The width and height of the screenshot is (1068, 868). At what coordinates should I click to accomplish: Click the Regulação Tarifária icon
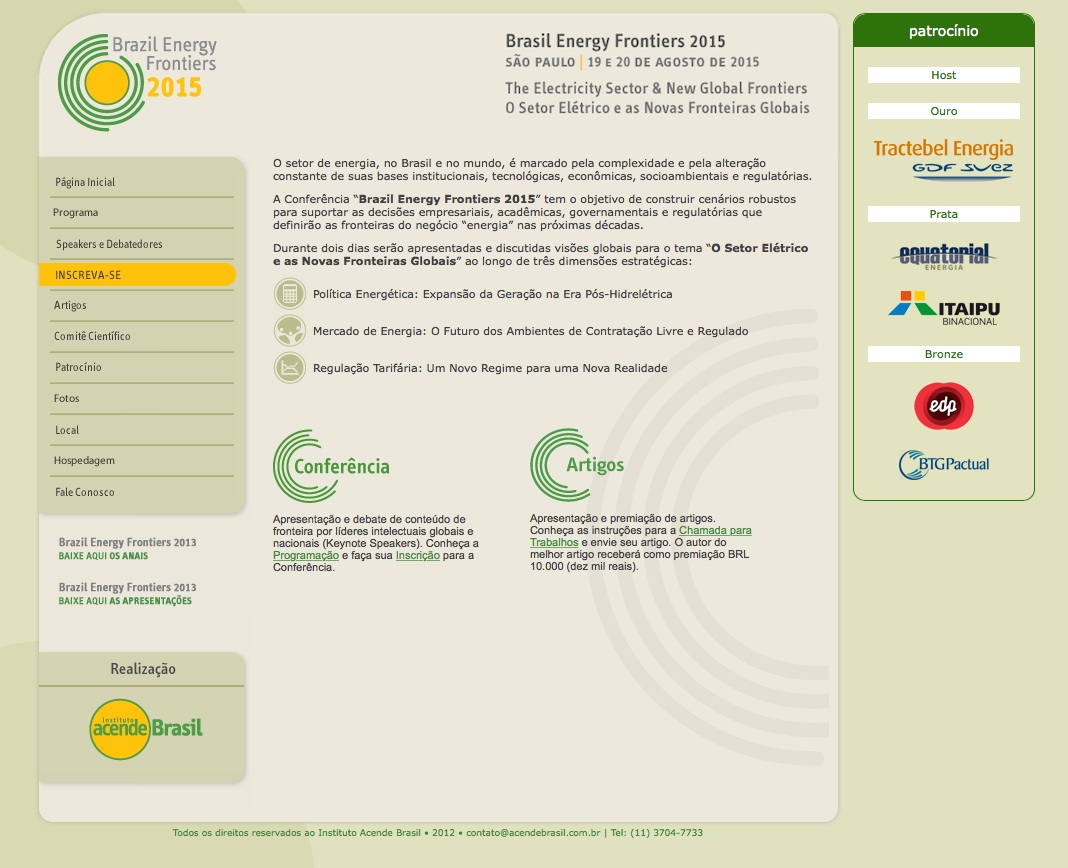289,368
